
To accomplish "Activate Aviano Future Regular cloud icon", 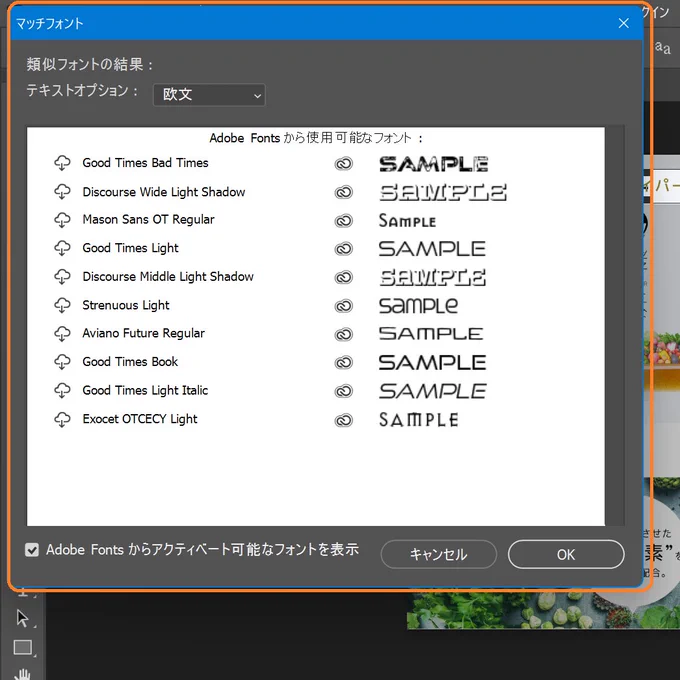I will tap(62, 333).
